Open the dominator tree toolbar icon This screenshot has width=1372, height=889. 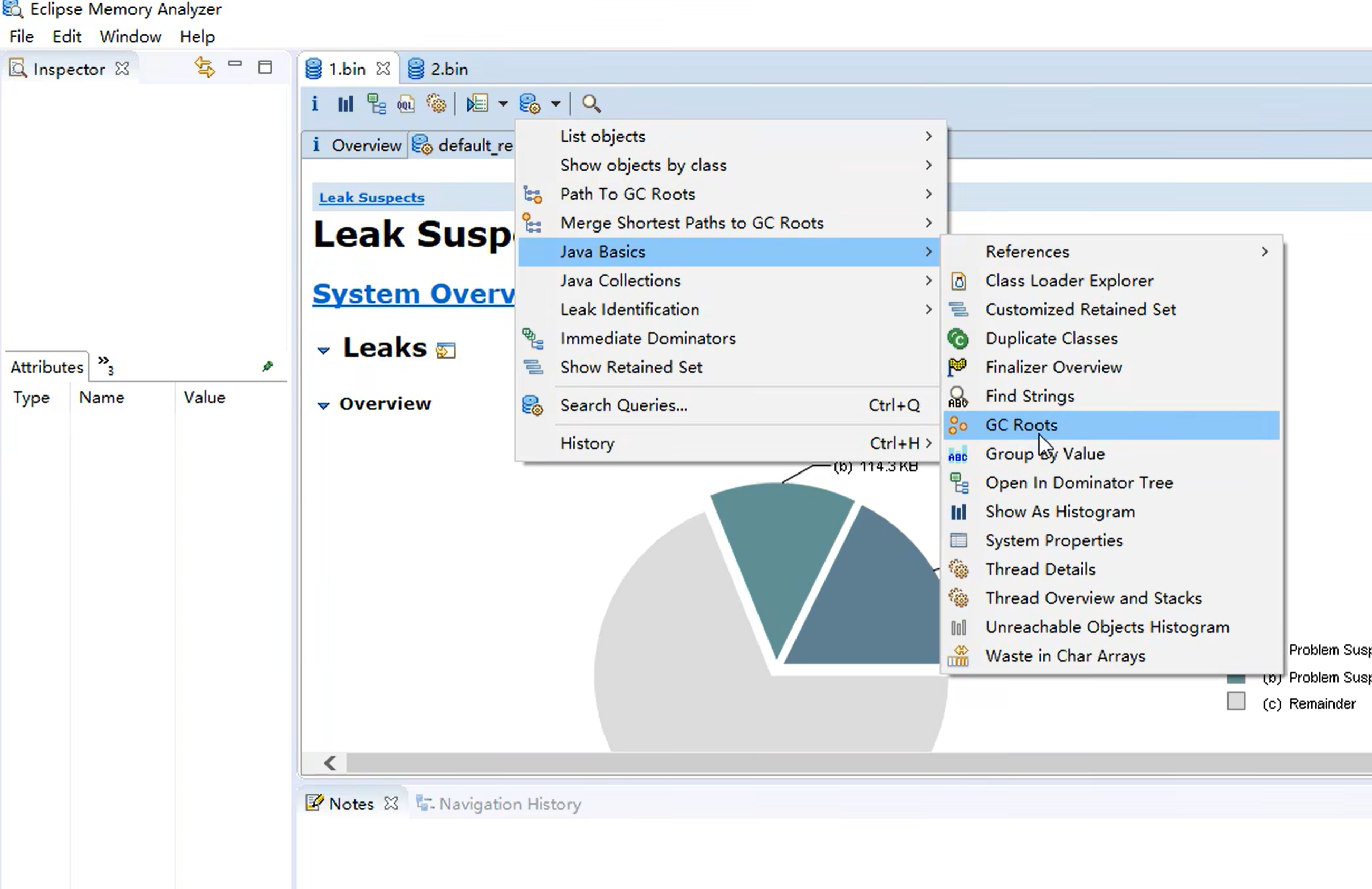coord(377,104)
